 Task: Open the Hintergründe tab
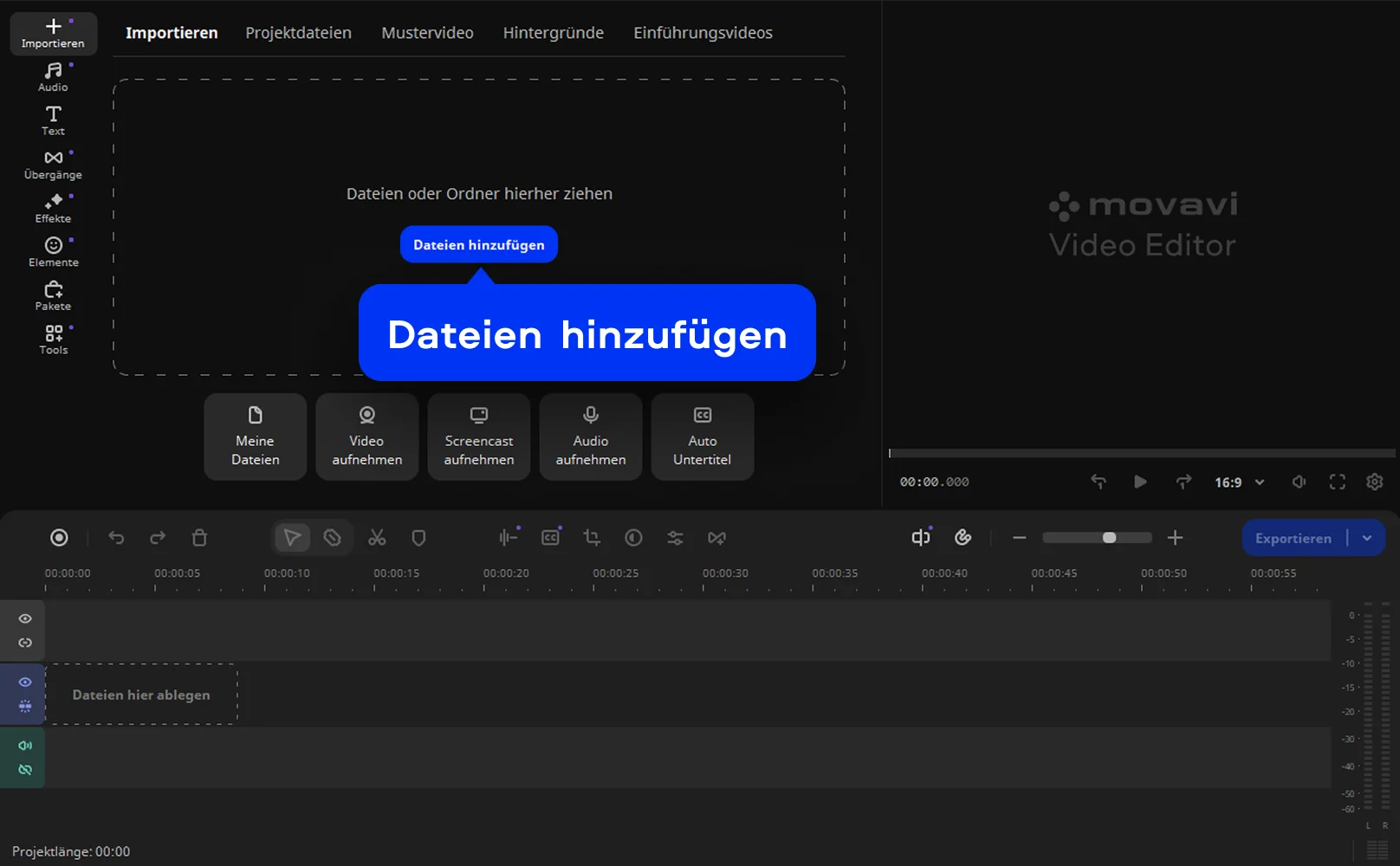(x=553, y=33)
